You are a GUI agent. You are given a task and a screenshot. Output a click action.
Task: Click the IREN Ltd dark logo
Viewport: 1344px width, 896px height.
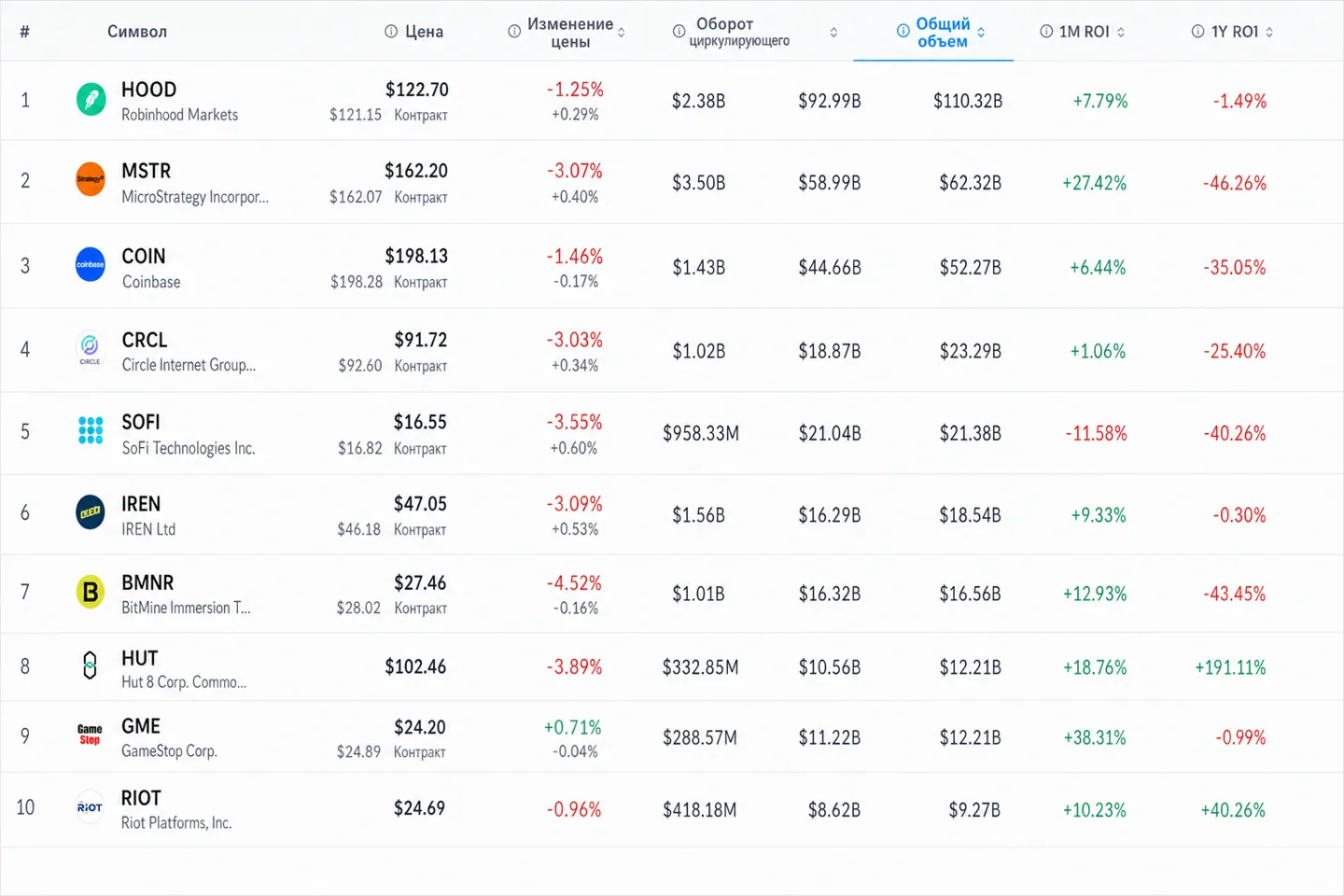(x=91, y=512)
